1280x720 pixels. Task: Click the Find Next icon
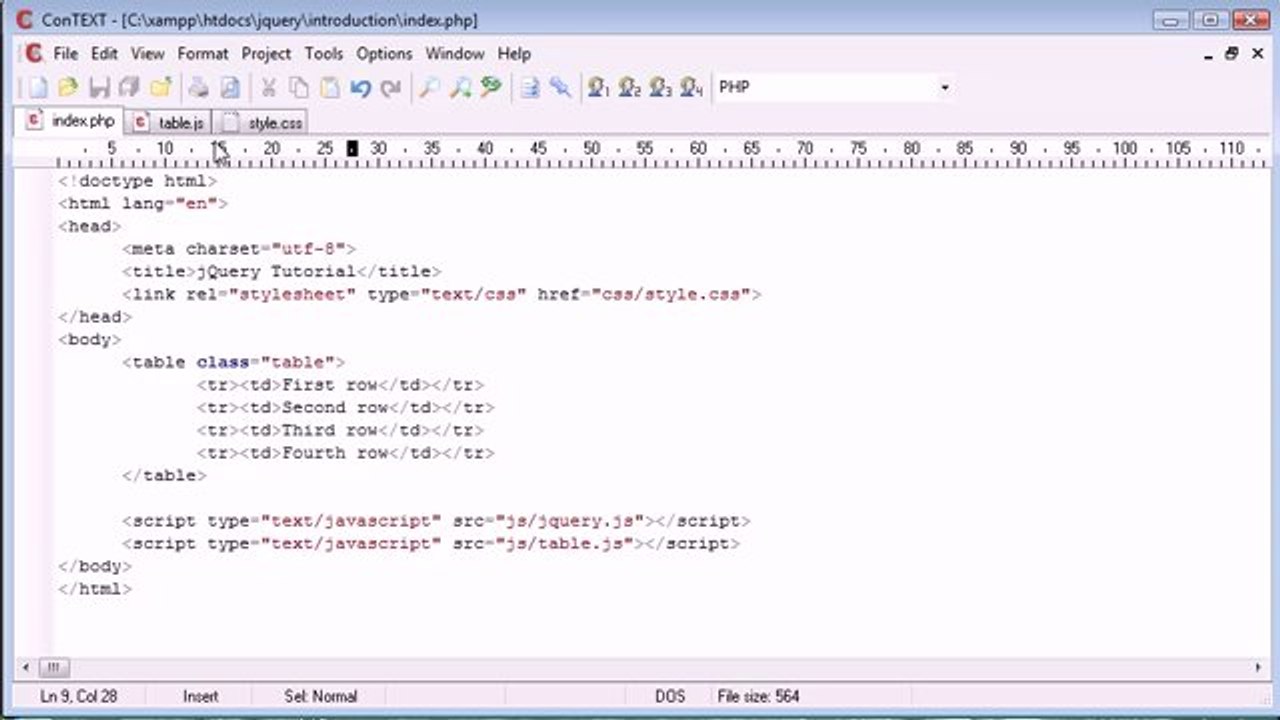[460, 88]
